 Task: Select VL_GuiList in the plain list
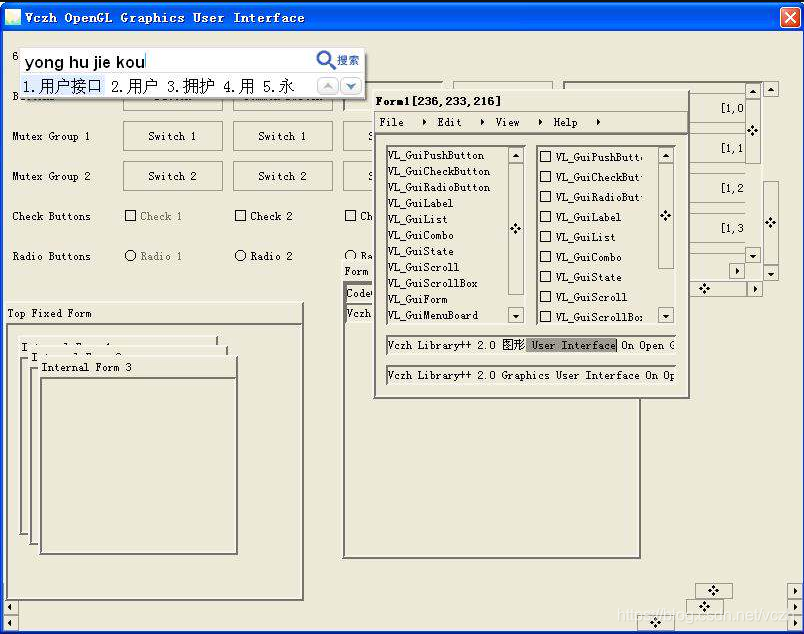pos(417,219)
